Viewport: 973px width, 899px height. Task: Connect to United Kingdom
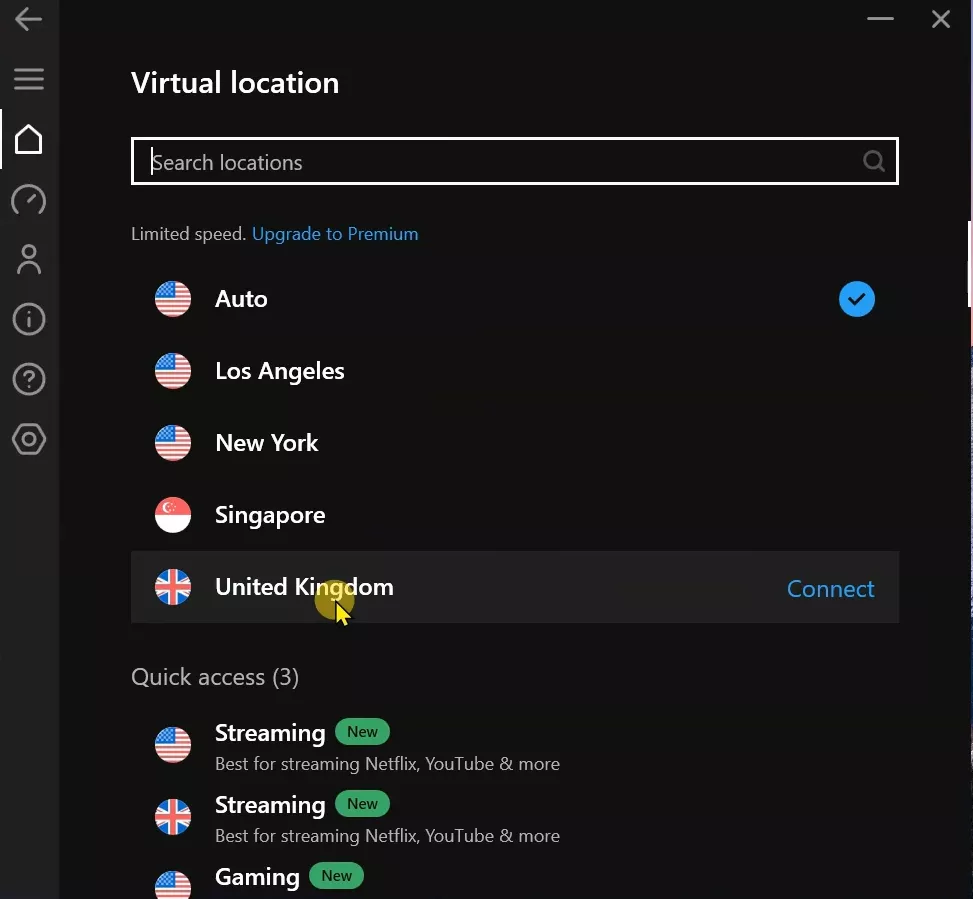pos(830,589)
